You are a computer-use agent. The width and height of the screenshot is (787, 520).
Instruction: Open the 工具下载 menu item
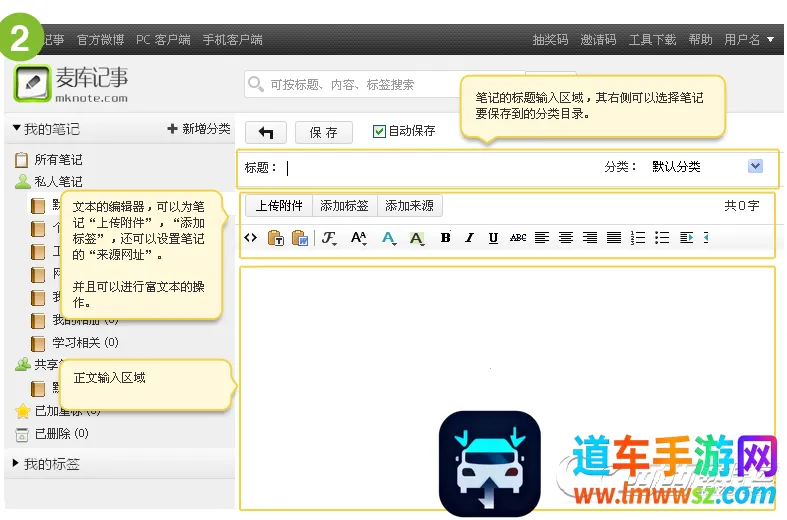pyautogui.click(x=652, y=40)
